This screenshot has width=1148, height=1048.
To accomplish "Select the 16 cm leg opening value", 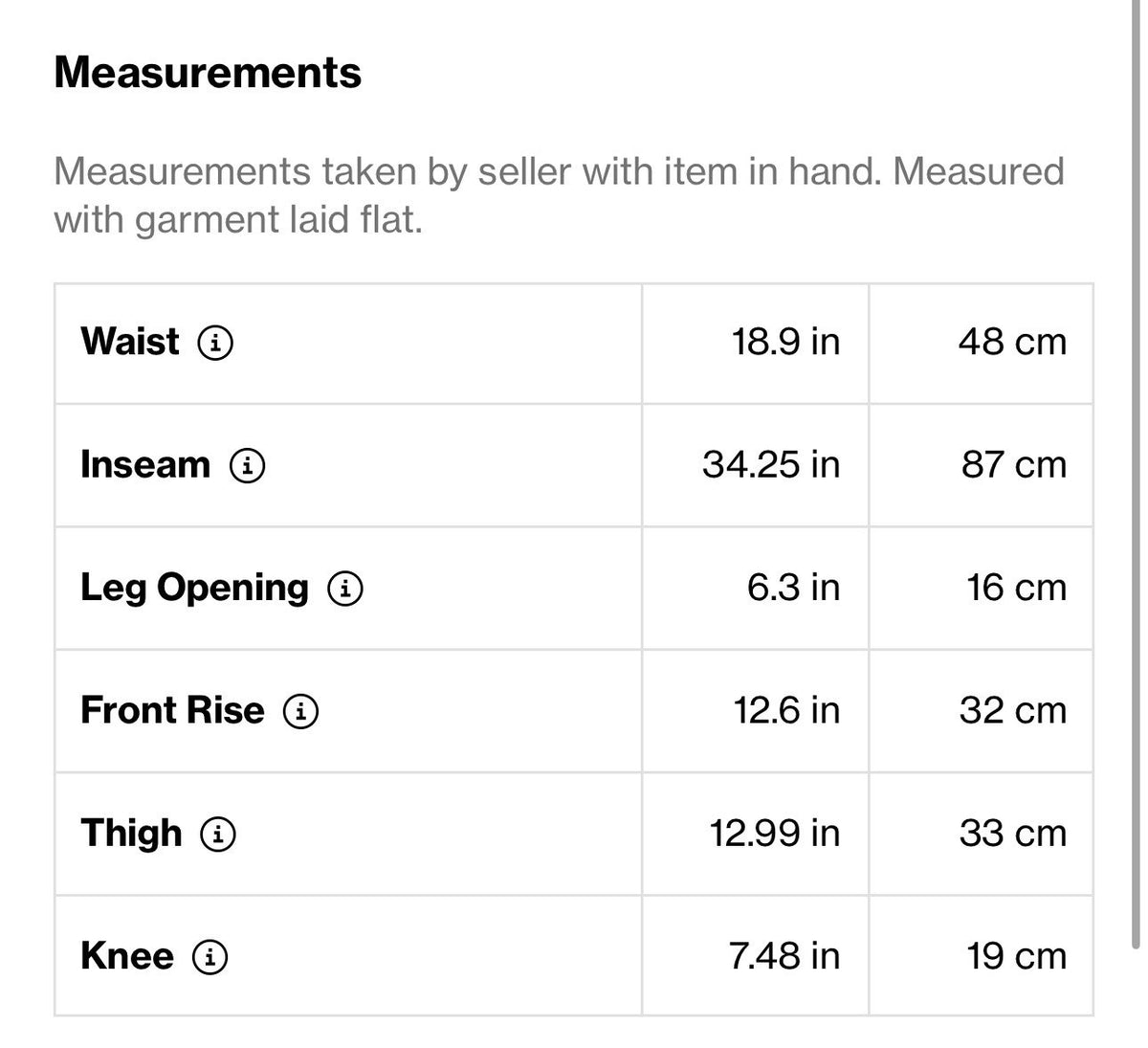I will coord(1016,588).
